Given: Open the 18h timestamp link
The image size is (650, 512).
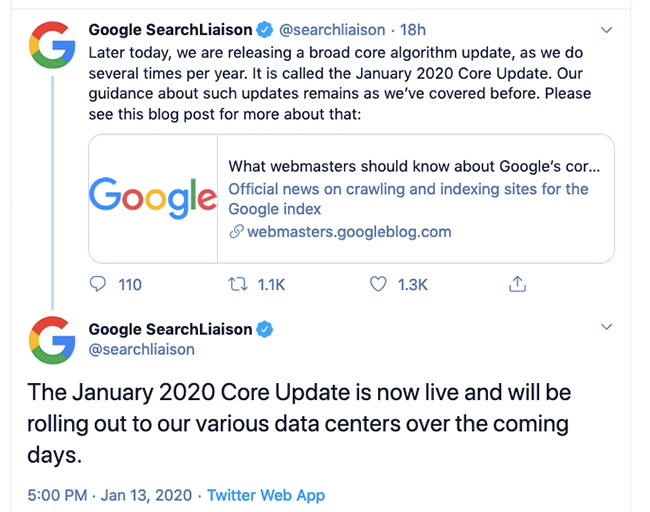Looking at the screenshot, I should tap(412, 30).
